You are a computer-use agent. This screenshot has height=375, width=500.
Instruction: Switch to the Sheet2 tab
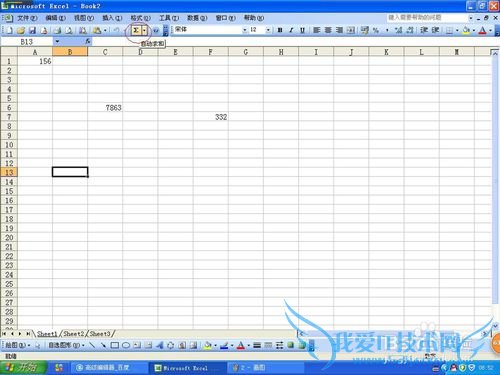(74, 333)
